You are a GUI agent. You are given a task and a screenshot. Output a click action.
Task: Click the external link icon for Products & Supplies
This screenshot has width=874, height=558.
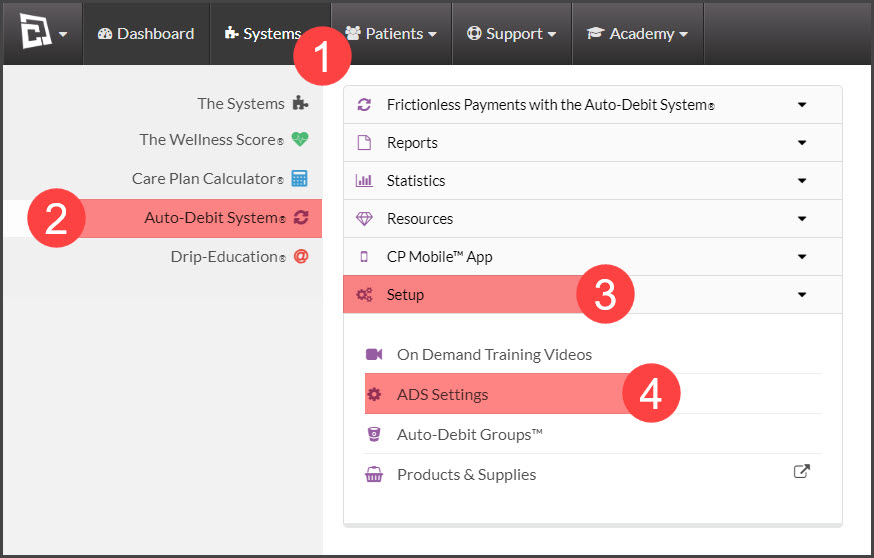click(802, 472)
